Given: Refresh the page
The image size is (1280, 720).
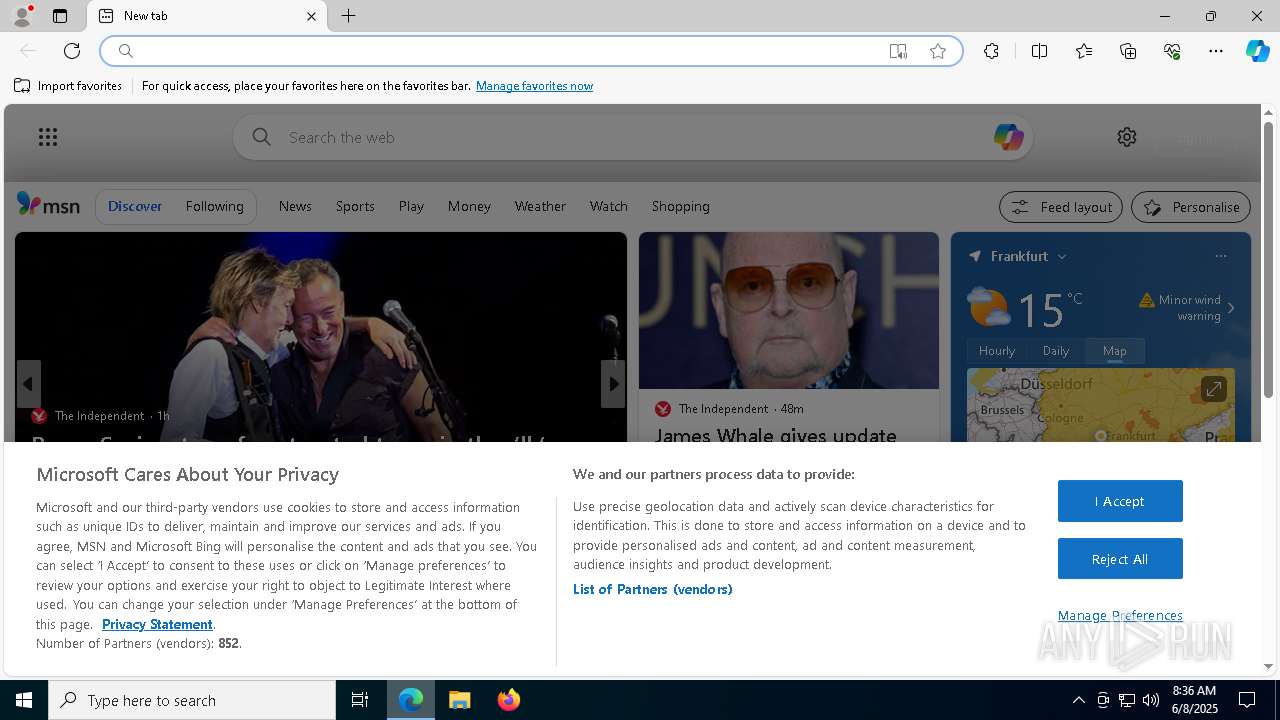Looking at the screenshot, I should pyautogui.click(x=72, y=51).
